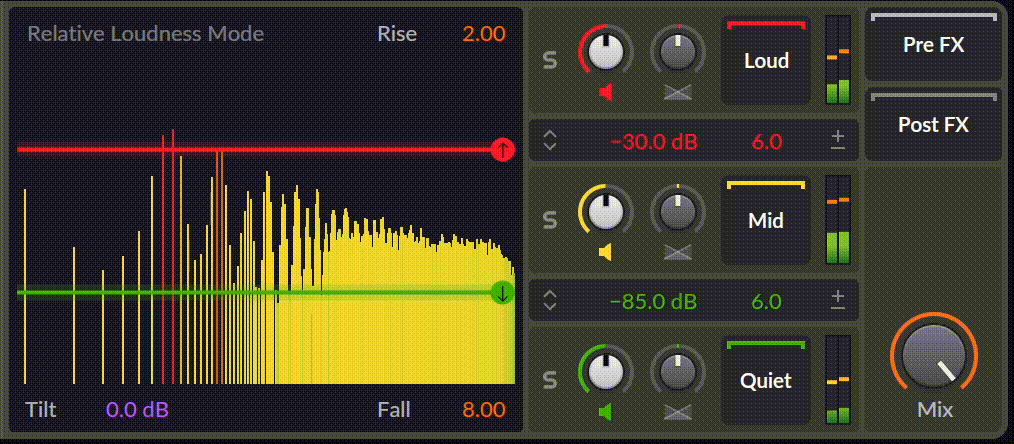1014x444 pixels.
Task: Click the gray knob beside Quiet gain
Action: 677,371
